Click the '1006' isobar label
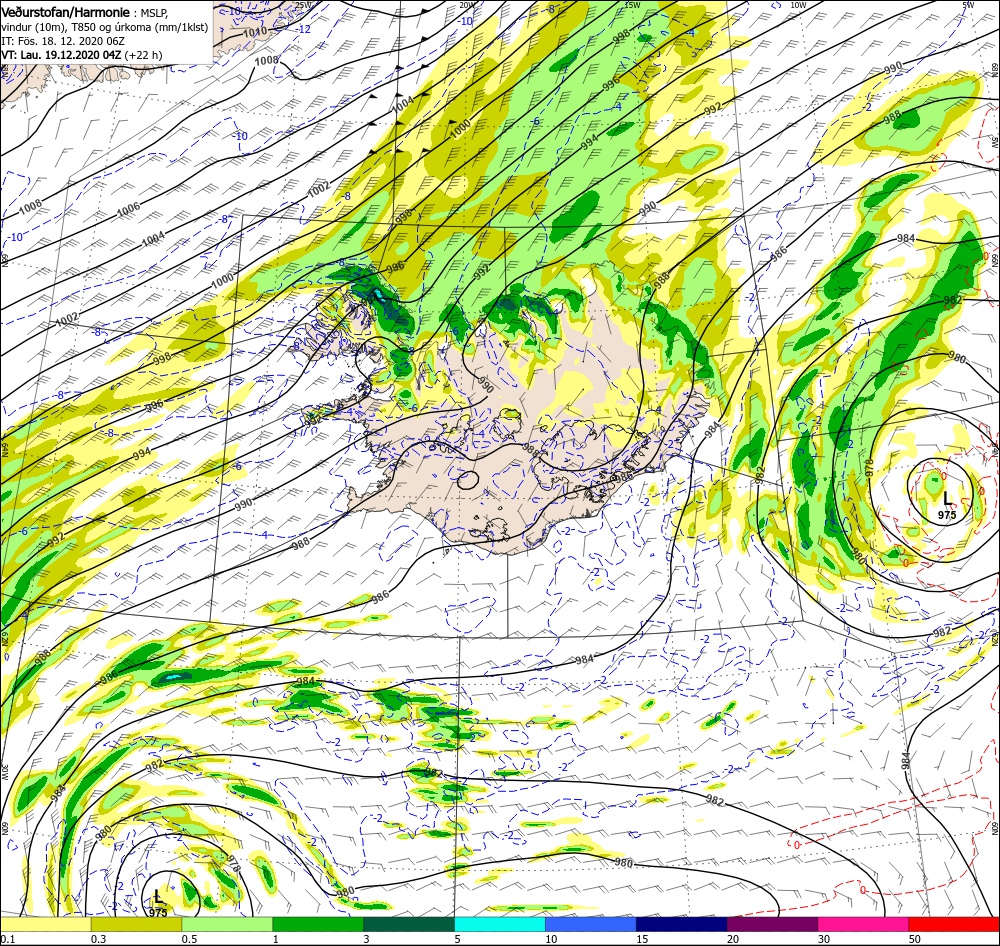The image size is (1000, 946). click(x=128, y=209)
